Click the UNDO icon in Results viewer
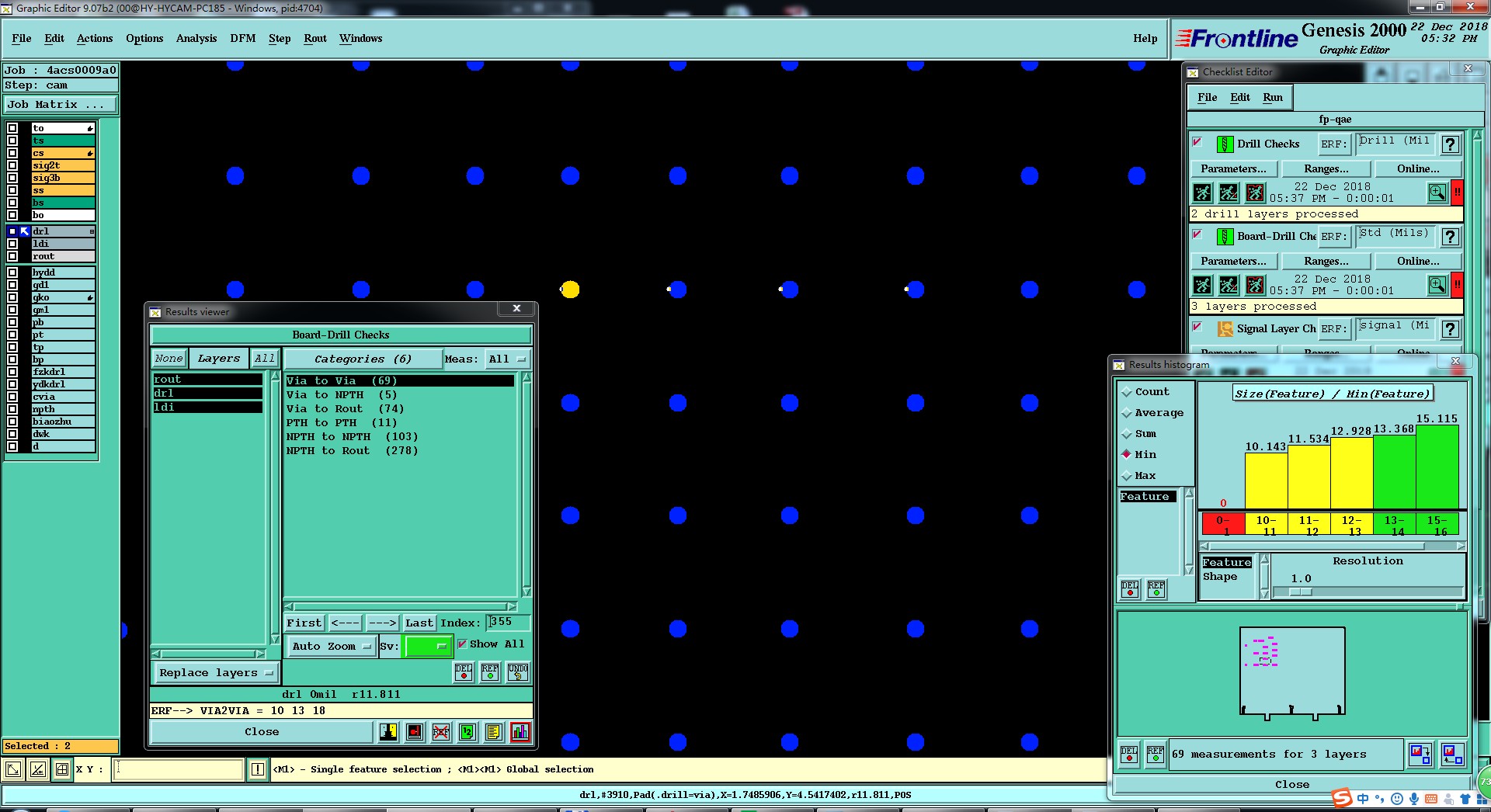Viewport: 1491px width, 812px height. pos(518,672)
